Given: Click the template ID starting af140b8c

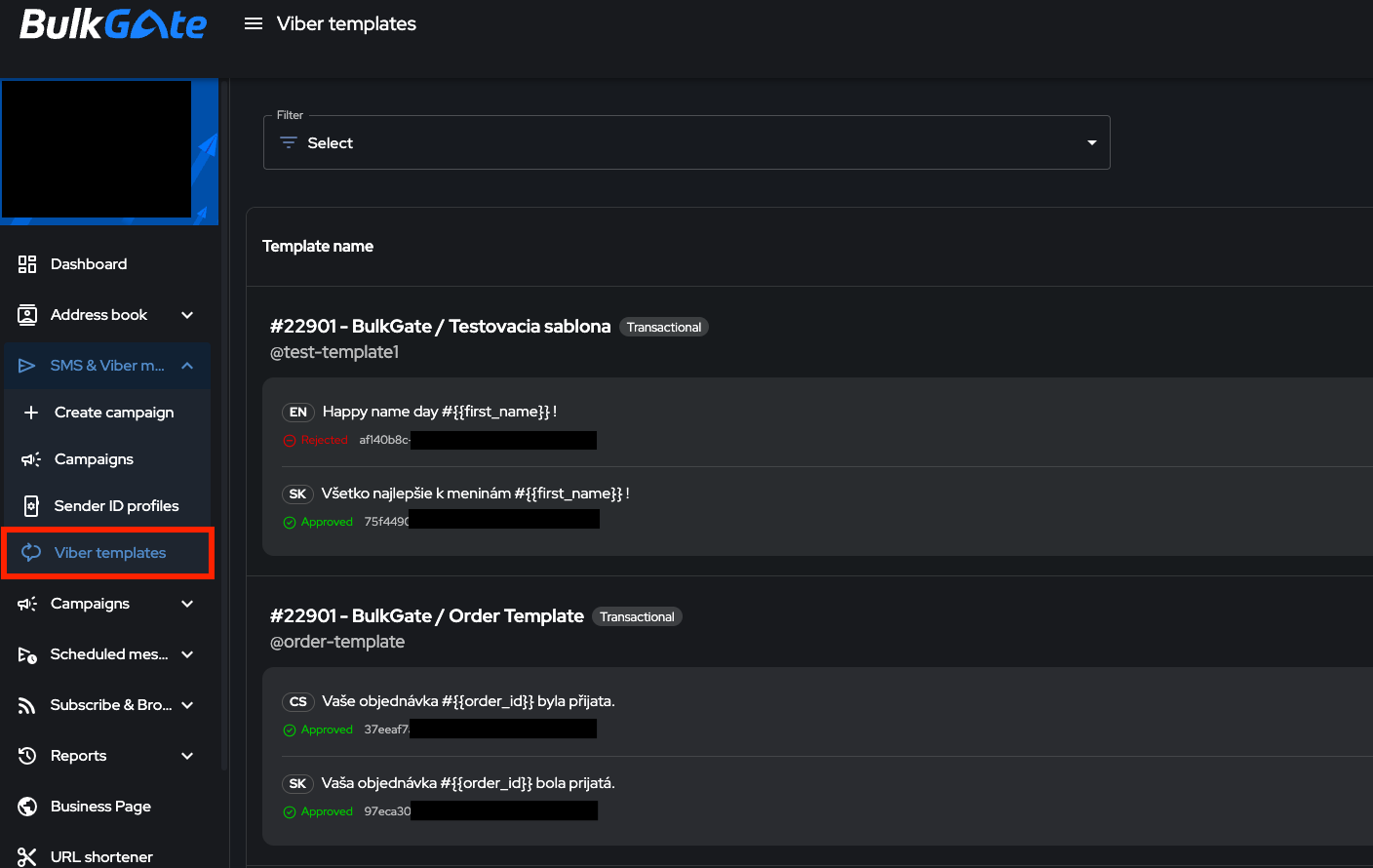Looking at the screenshot, I should pyautogui.click(x=384, y=441).
